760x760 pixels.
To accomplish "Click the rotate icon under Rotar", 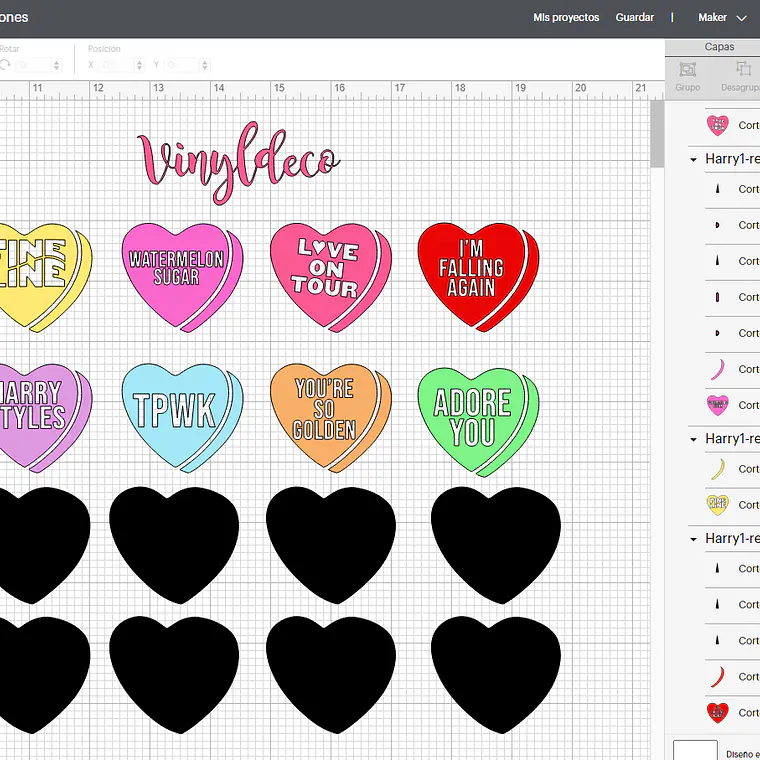I will pos(5,65).
